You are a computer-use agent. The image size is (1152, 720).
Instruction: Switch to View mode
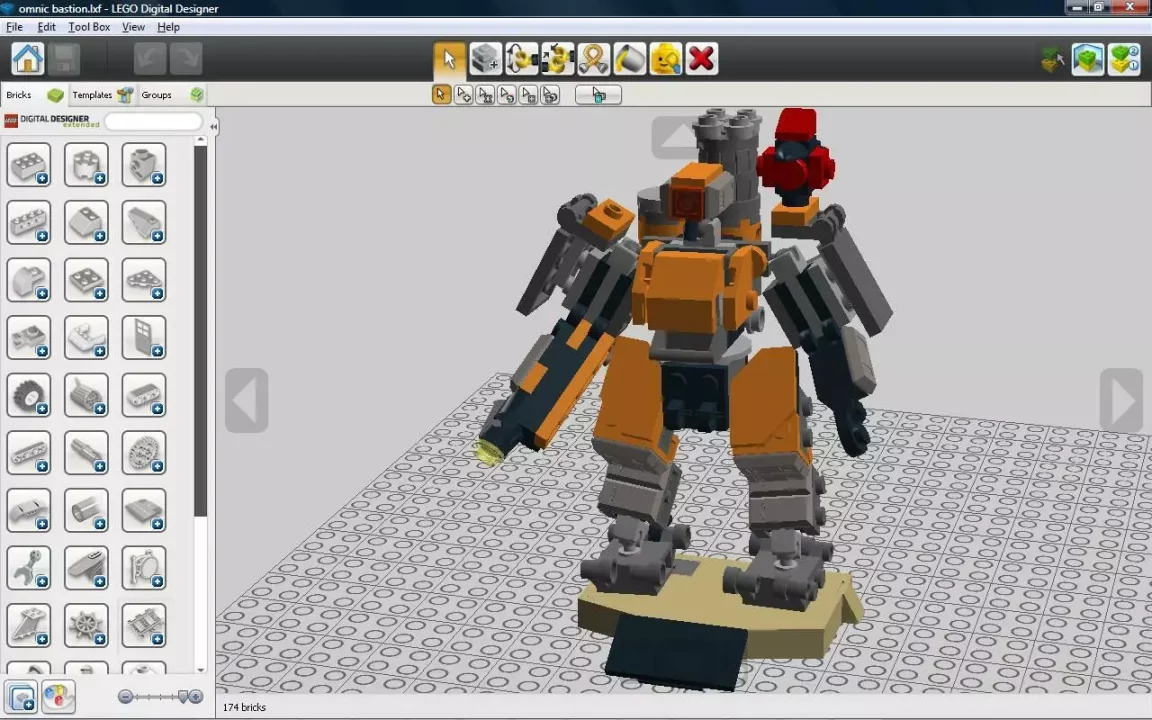[x=1088, y=60]
